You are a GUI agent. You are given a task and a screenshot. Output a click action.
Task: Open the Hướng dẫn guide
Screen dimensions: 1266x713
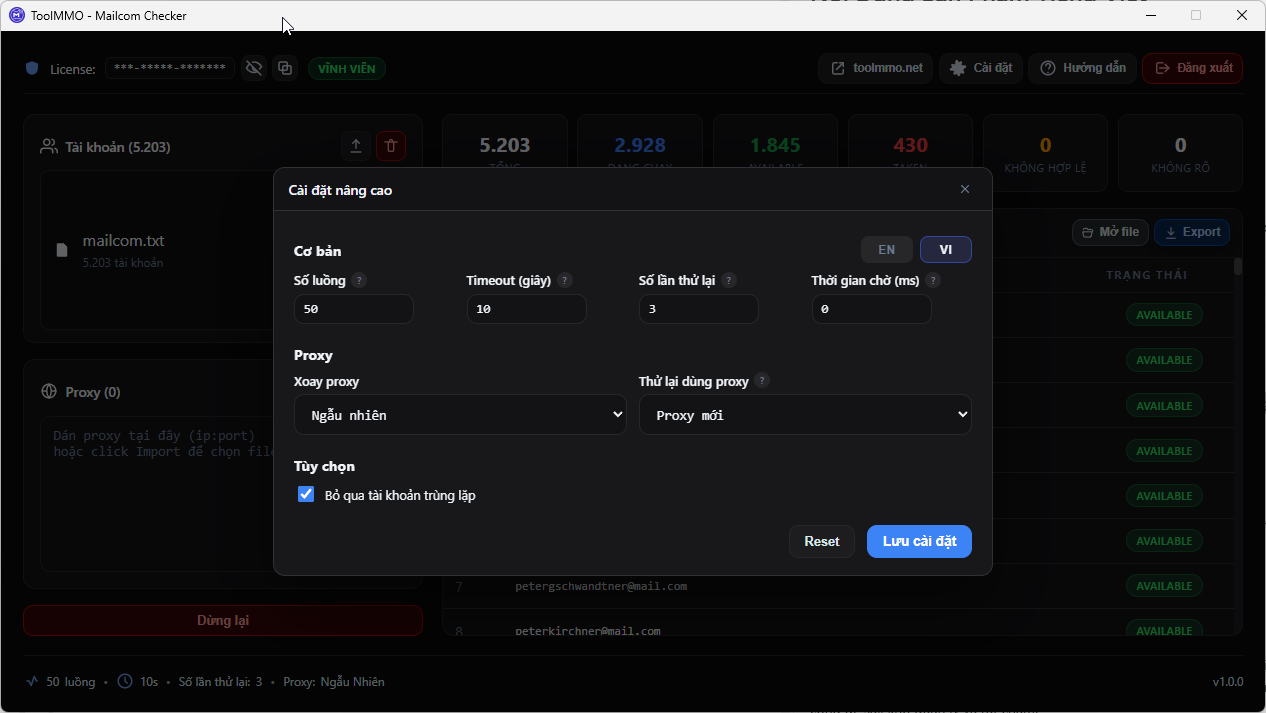1083,68
